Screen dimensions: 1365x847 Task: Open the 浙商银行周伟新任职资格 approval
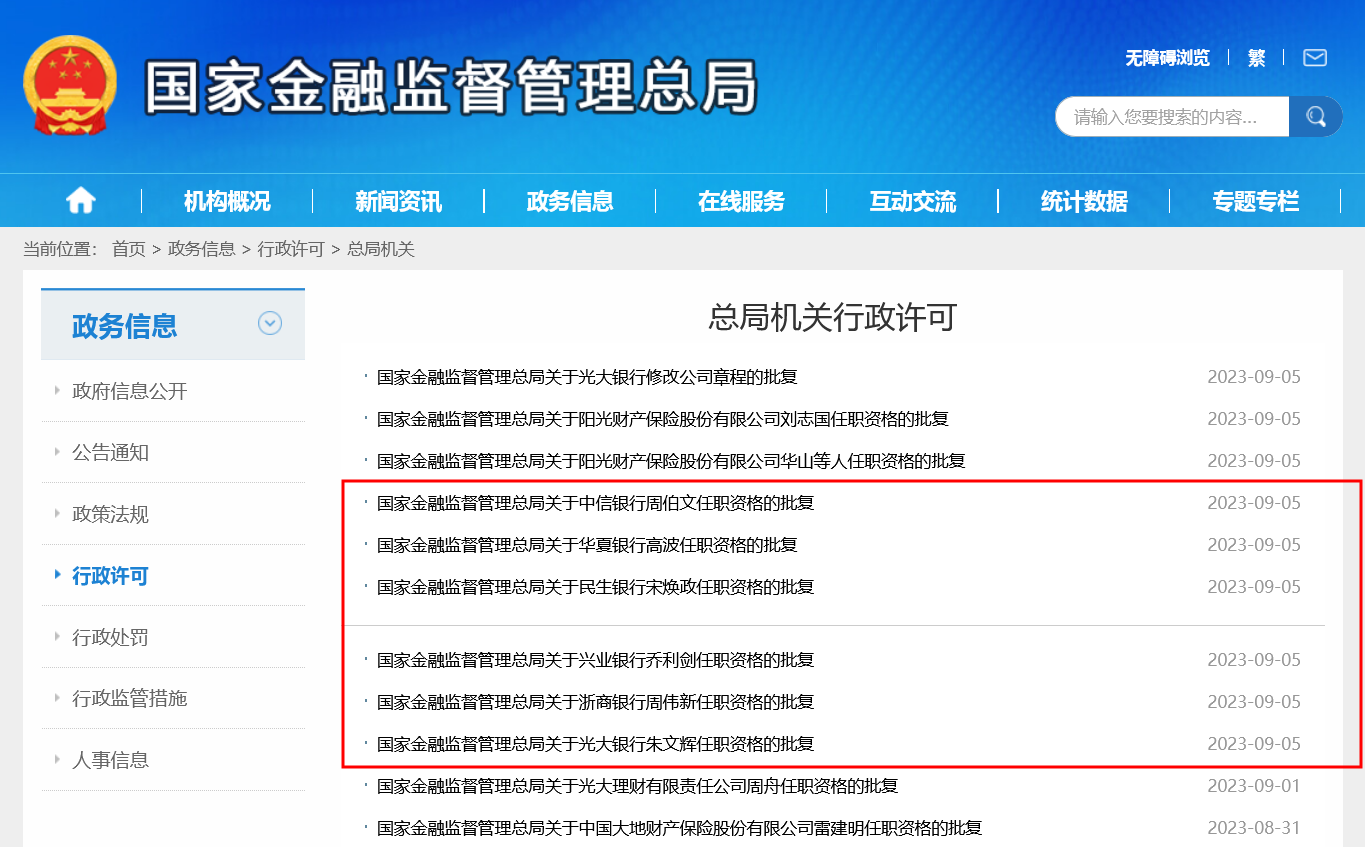pyautogui.click(x=595, y=702)
